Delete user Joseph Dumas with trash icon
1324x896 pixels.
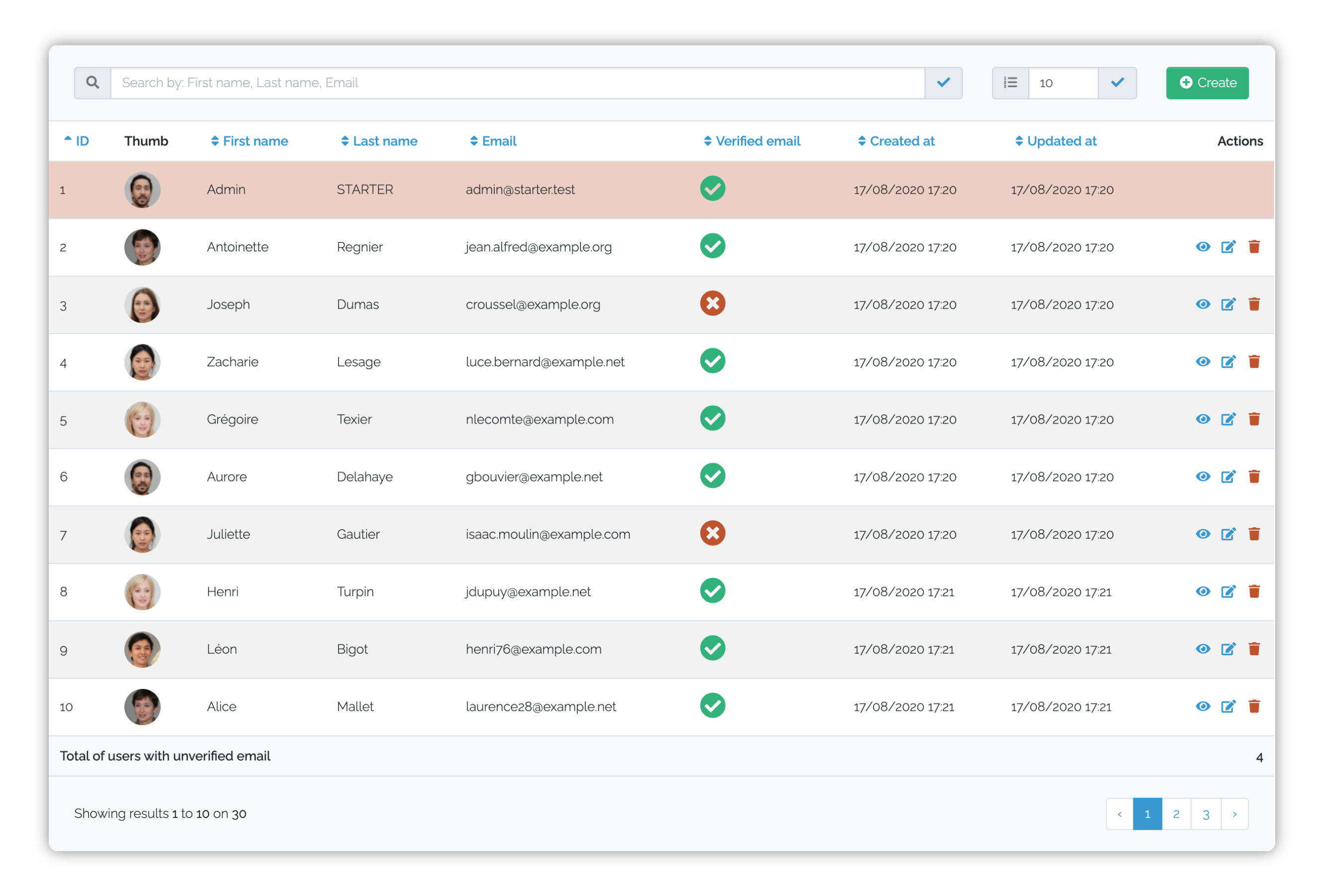1253,304
